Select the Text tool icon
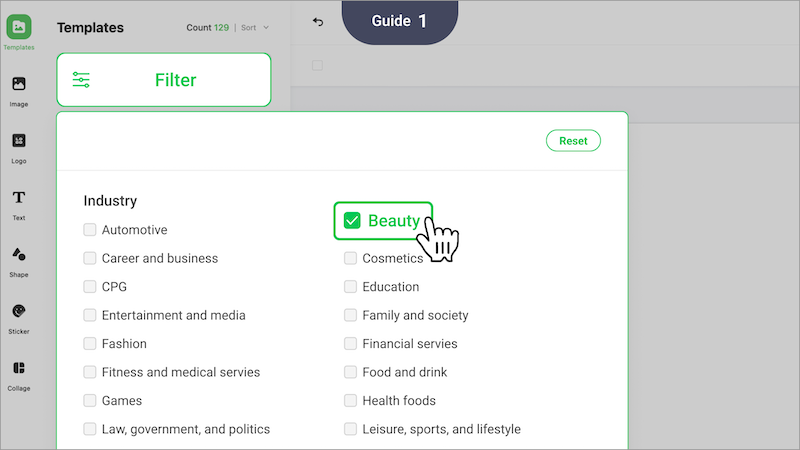The width and height of the screenshot is (800, 450). coord(19,198)
